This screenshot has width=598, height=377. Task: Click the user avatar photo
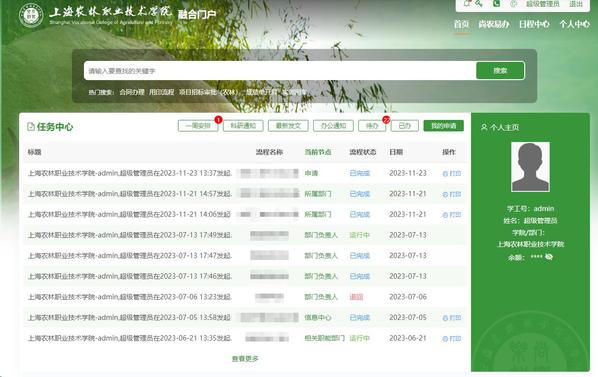pos(530,167)
